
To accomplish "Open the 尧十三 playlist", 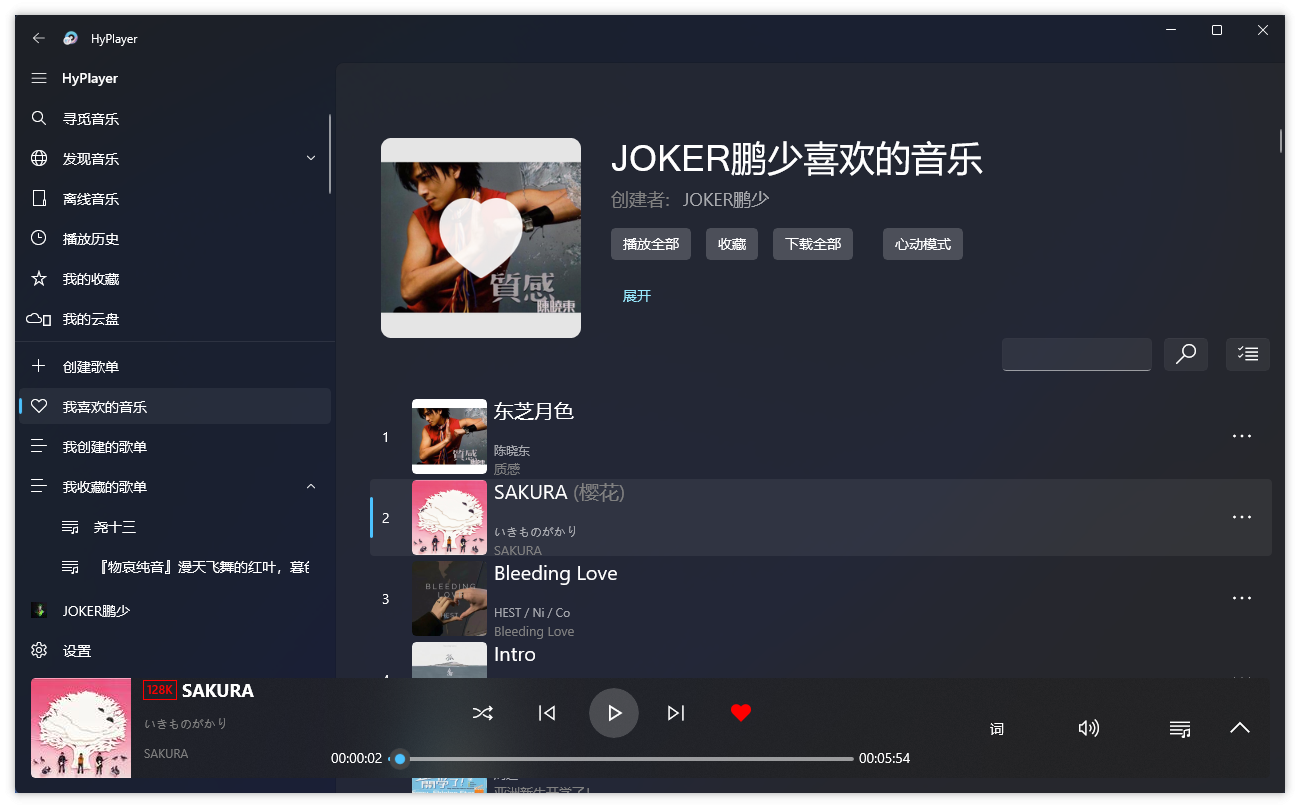I will point(175,527).
